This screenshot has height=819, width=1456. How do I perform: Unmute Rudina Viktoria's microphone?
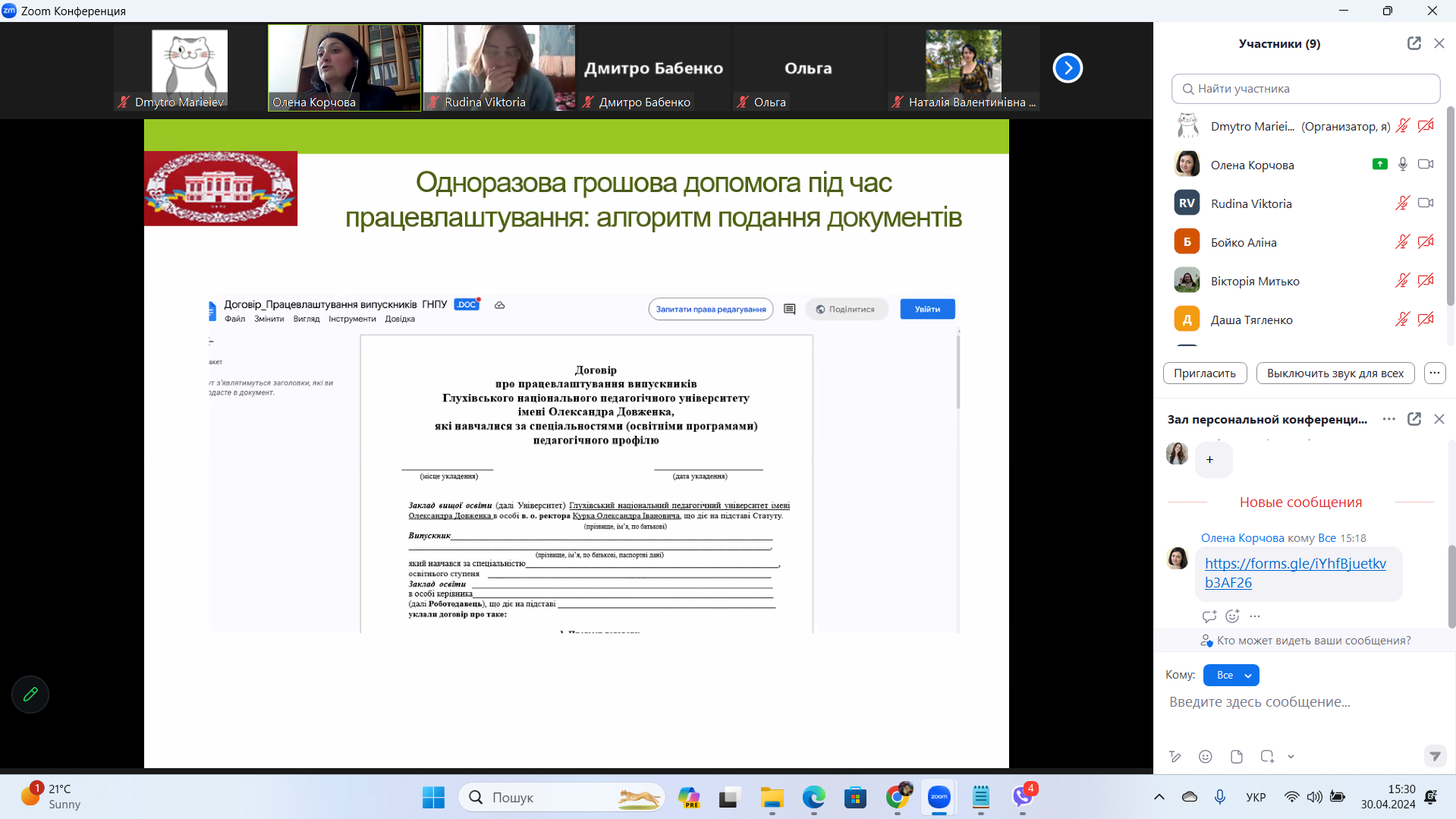point(1403,203)
